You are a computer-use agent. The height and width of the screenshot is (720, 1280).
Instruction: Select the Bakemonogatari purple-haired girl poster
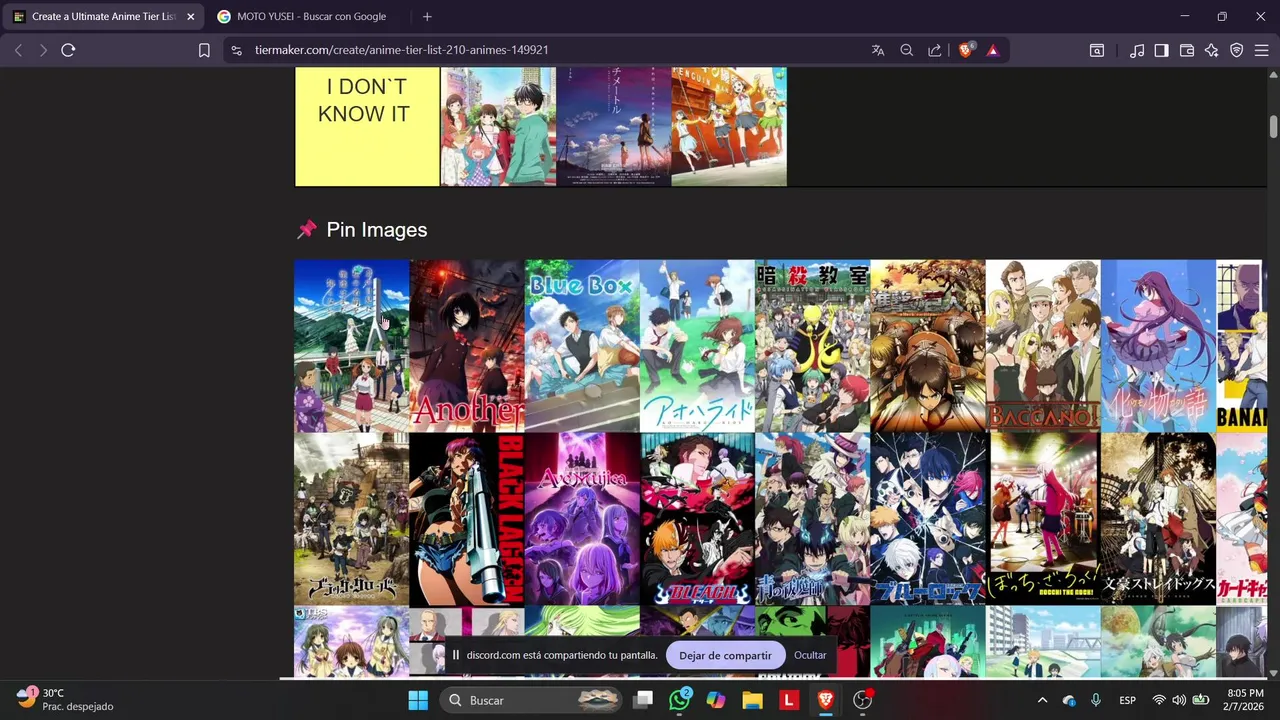(1158, 346)
